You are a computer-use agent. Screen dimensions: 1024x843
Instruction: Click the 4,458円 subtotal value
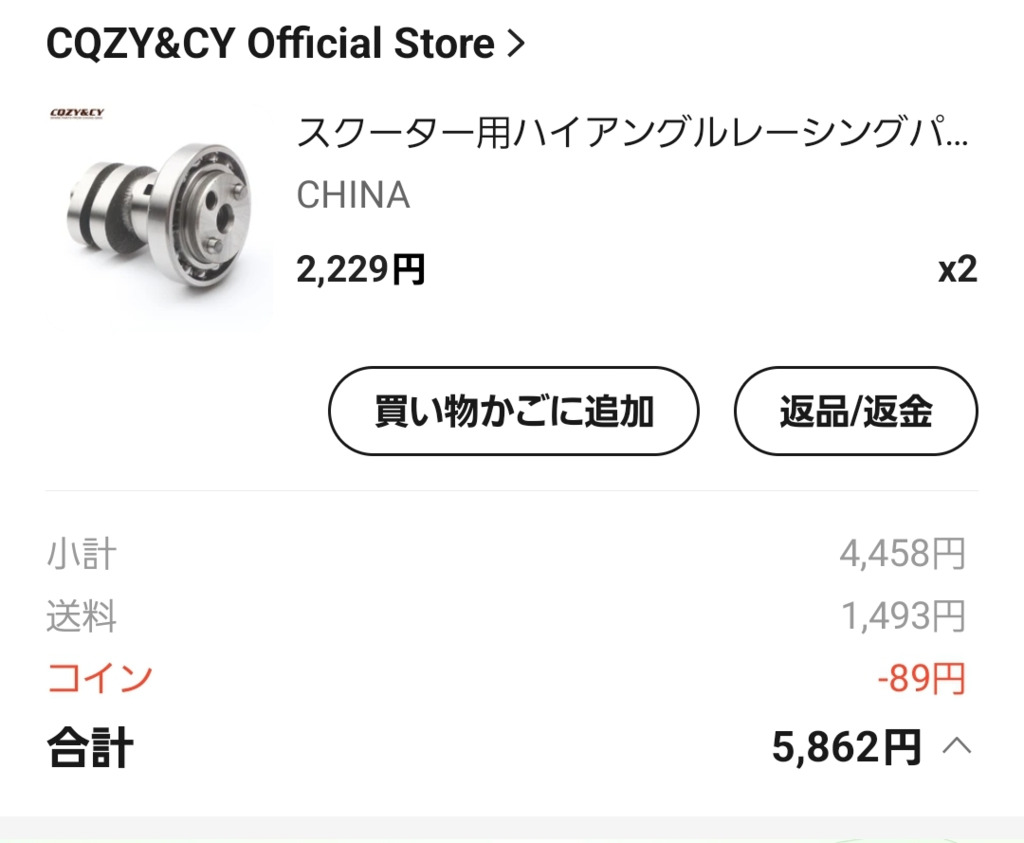(x=902, y=554)
